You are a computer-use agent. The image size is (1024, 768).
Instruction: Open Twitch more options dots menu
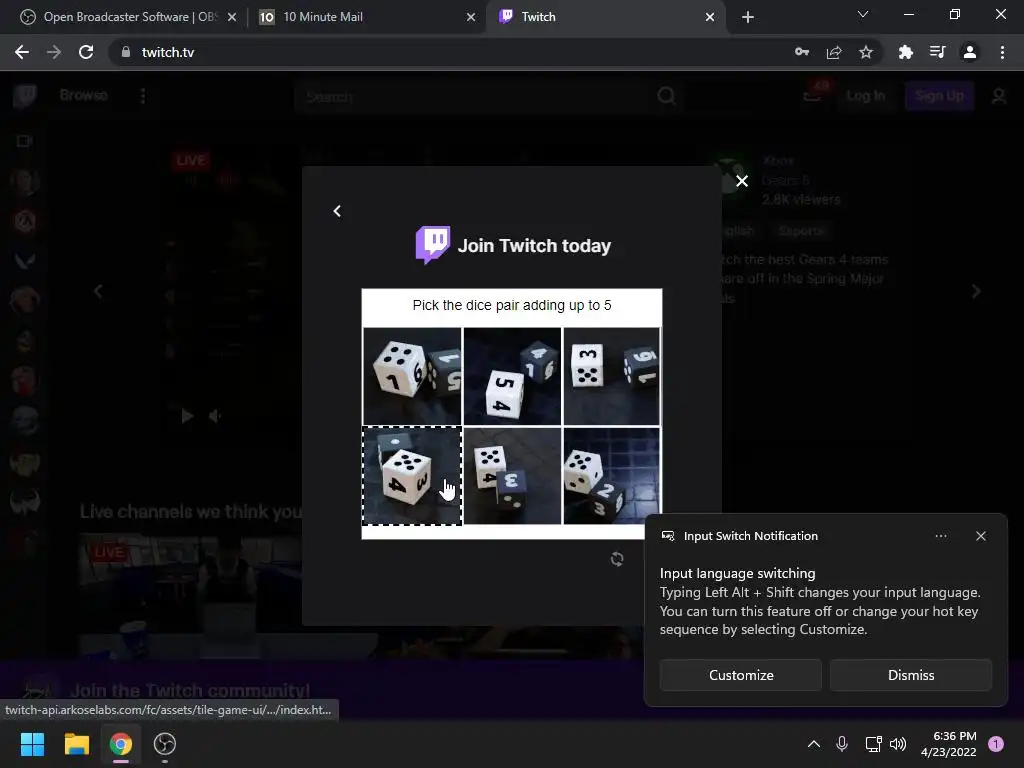click(143, 96)
